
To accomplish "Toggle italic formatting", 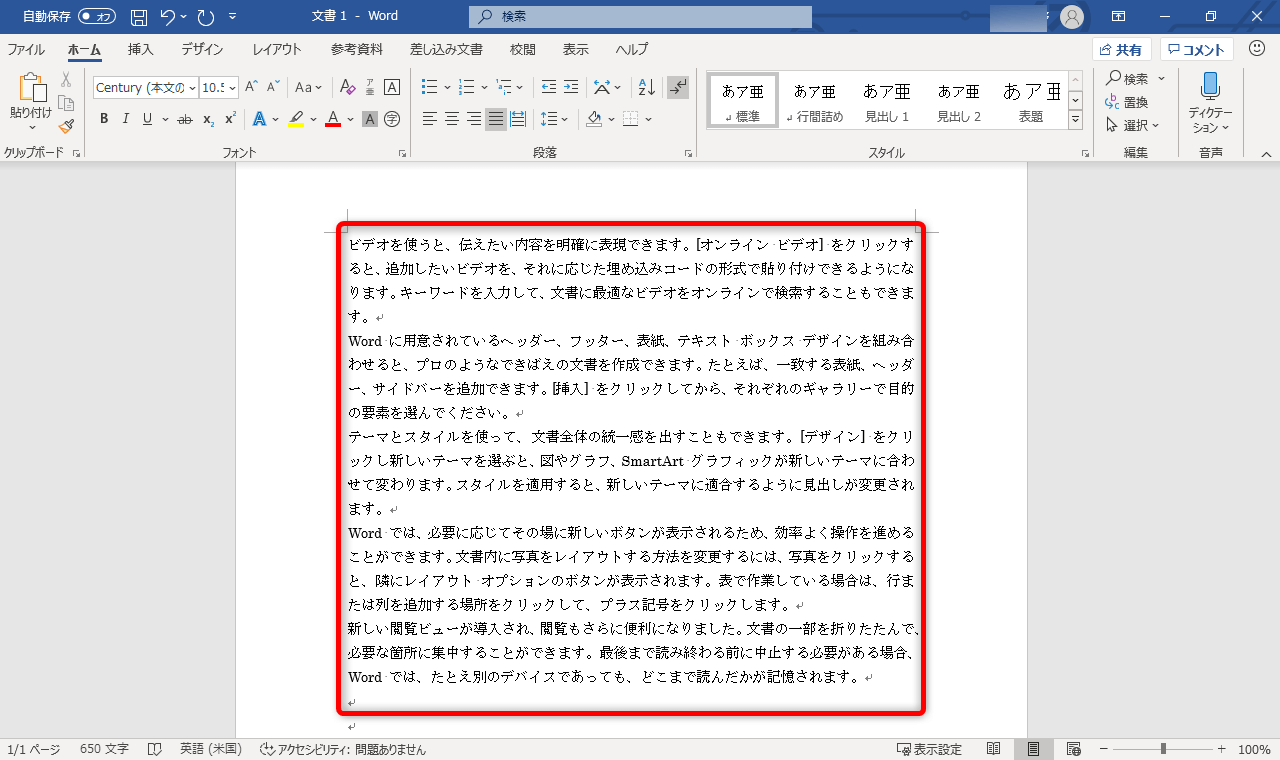I will 126,119.
